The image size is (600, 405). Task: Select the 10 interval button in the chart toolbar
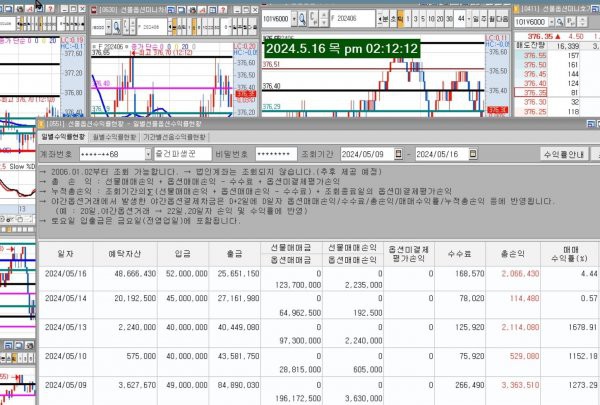pyautogui.click(x=431, y=19)
